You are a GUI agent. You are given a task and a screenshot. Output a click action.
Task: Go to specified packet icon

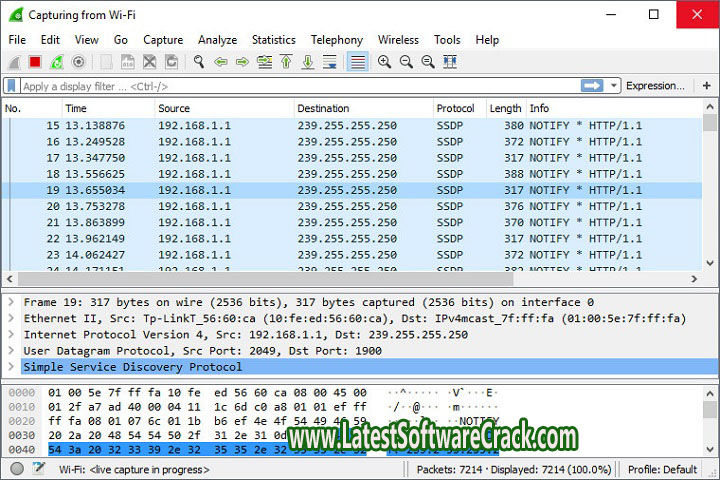tap(264, 62)
